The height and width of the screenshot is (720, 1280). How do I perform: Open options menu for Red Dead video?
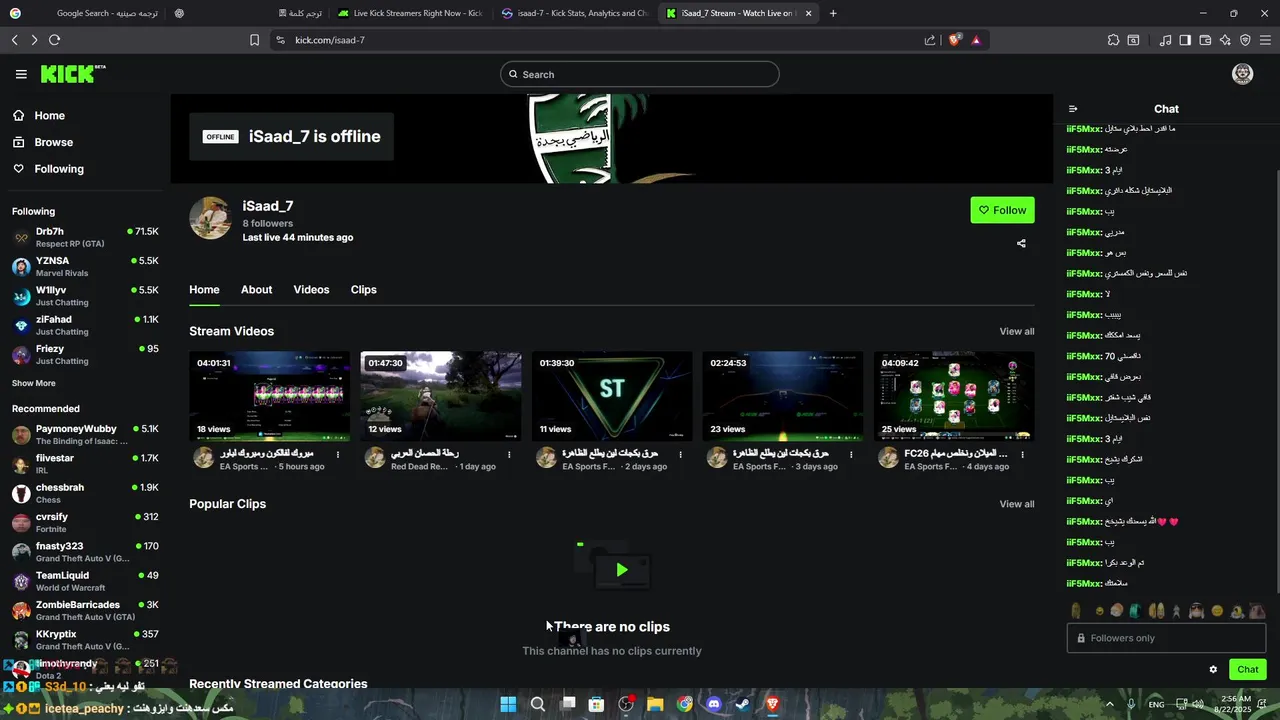click(x=509, y=454)
